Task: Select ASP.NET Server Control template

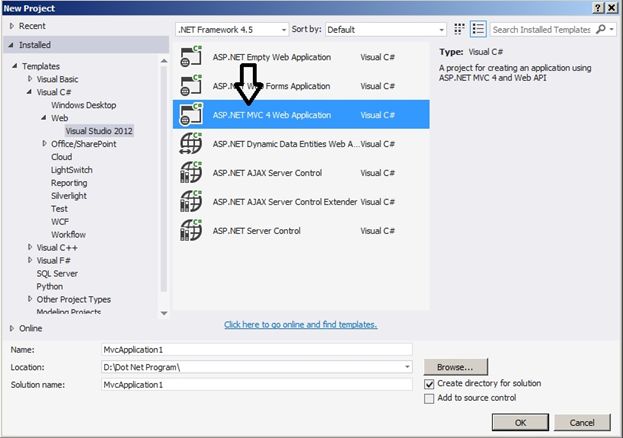Action: pos(301,231)
